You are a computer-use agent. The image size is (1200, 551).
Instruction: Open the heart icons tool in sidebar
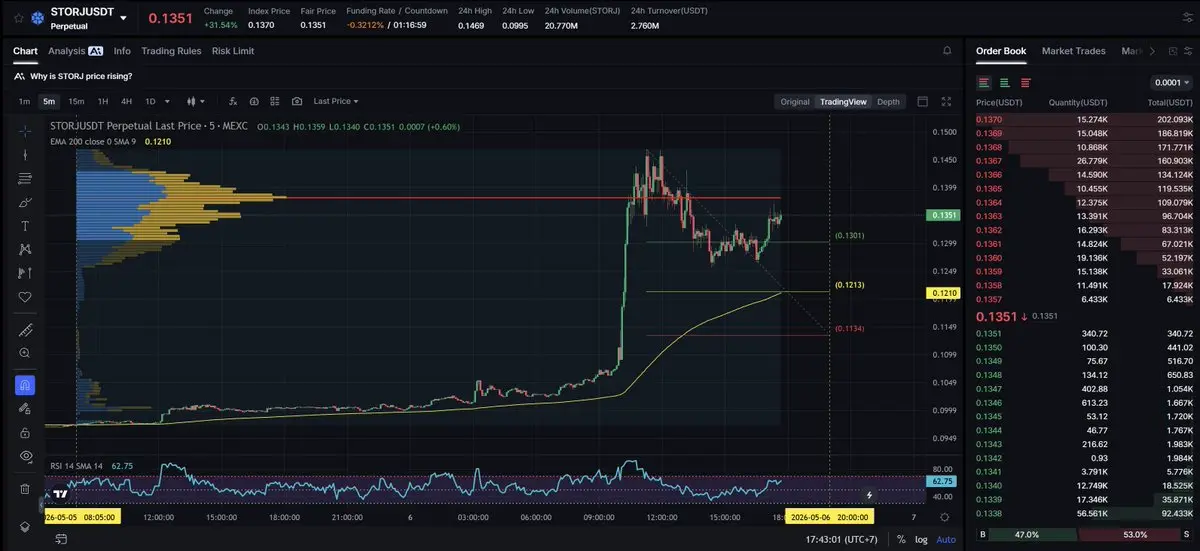[25, 297]
